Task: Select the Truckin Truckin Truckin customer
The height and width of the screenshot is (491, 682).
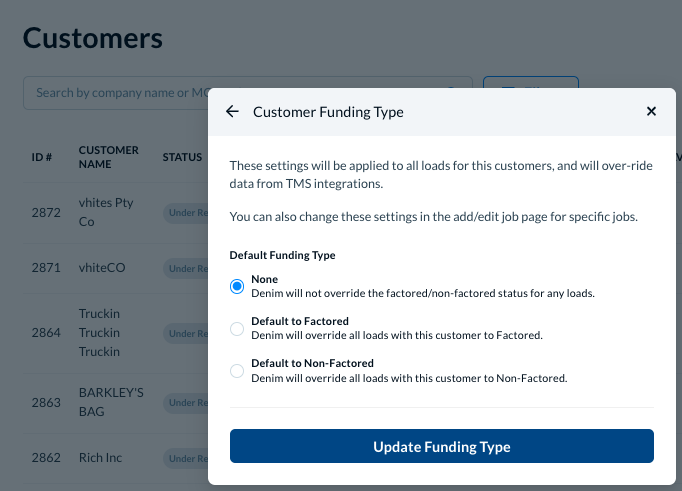Action: [99, 333]
